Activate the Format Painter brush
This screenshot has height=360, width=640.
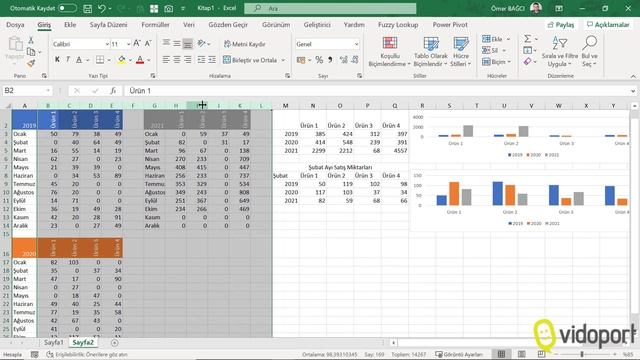[x=31, y=63]
